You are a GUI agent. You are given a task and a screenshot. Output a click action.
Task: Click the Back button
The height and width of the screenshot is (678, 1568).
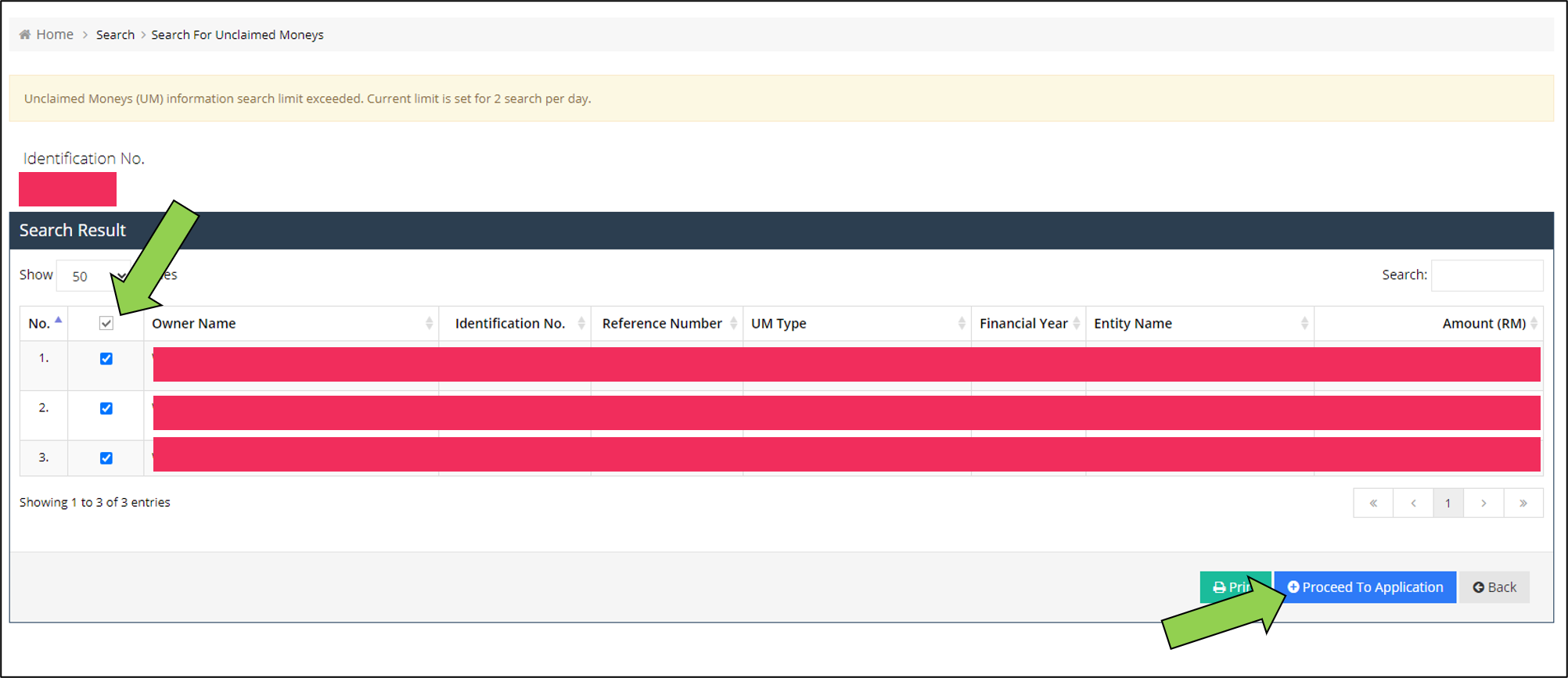[1494, 587]
